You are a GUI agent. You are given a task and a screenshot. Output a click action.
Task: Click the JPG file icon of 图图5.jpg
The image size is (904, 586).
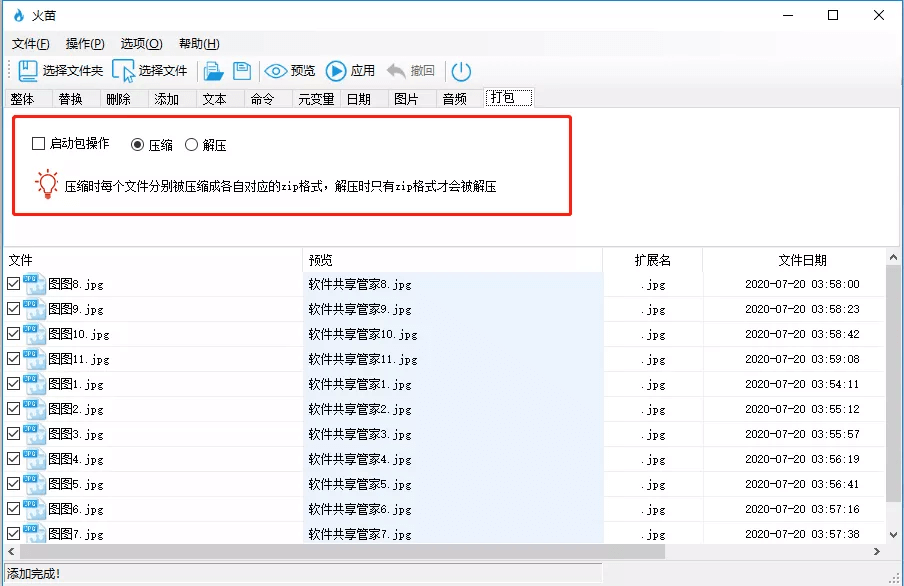point(35,484)
